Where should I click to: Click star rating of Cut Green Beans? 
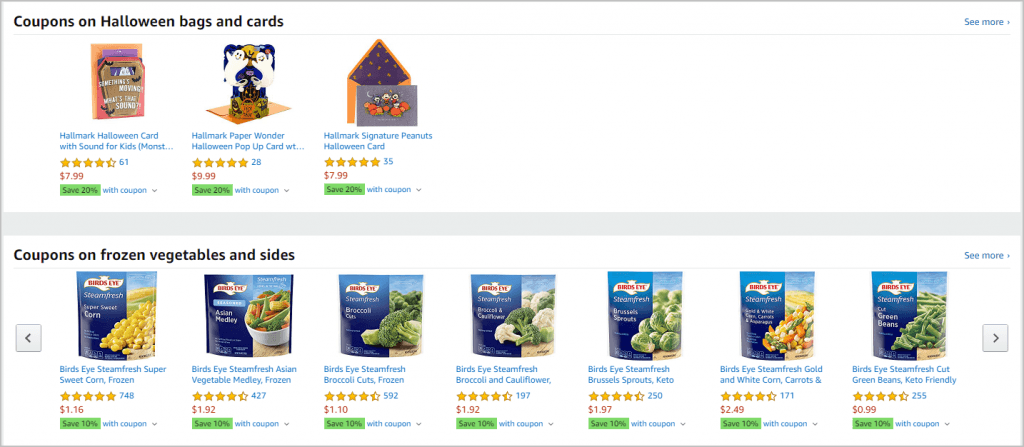(880, 396)
